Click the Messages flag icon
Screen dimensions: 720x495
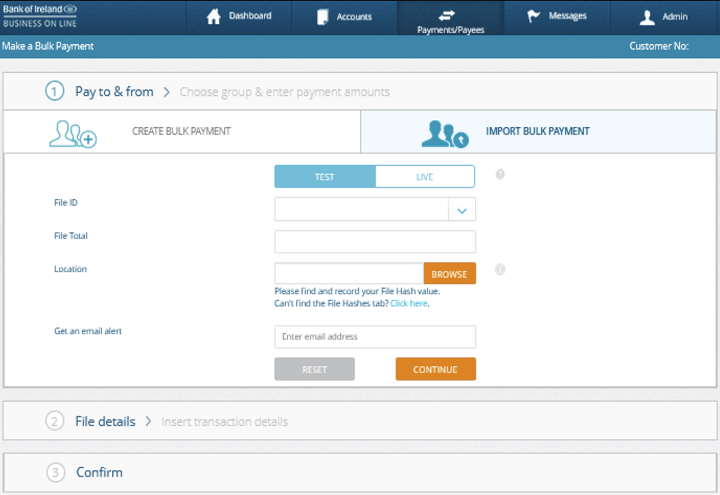[534, 16]
